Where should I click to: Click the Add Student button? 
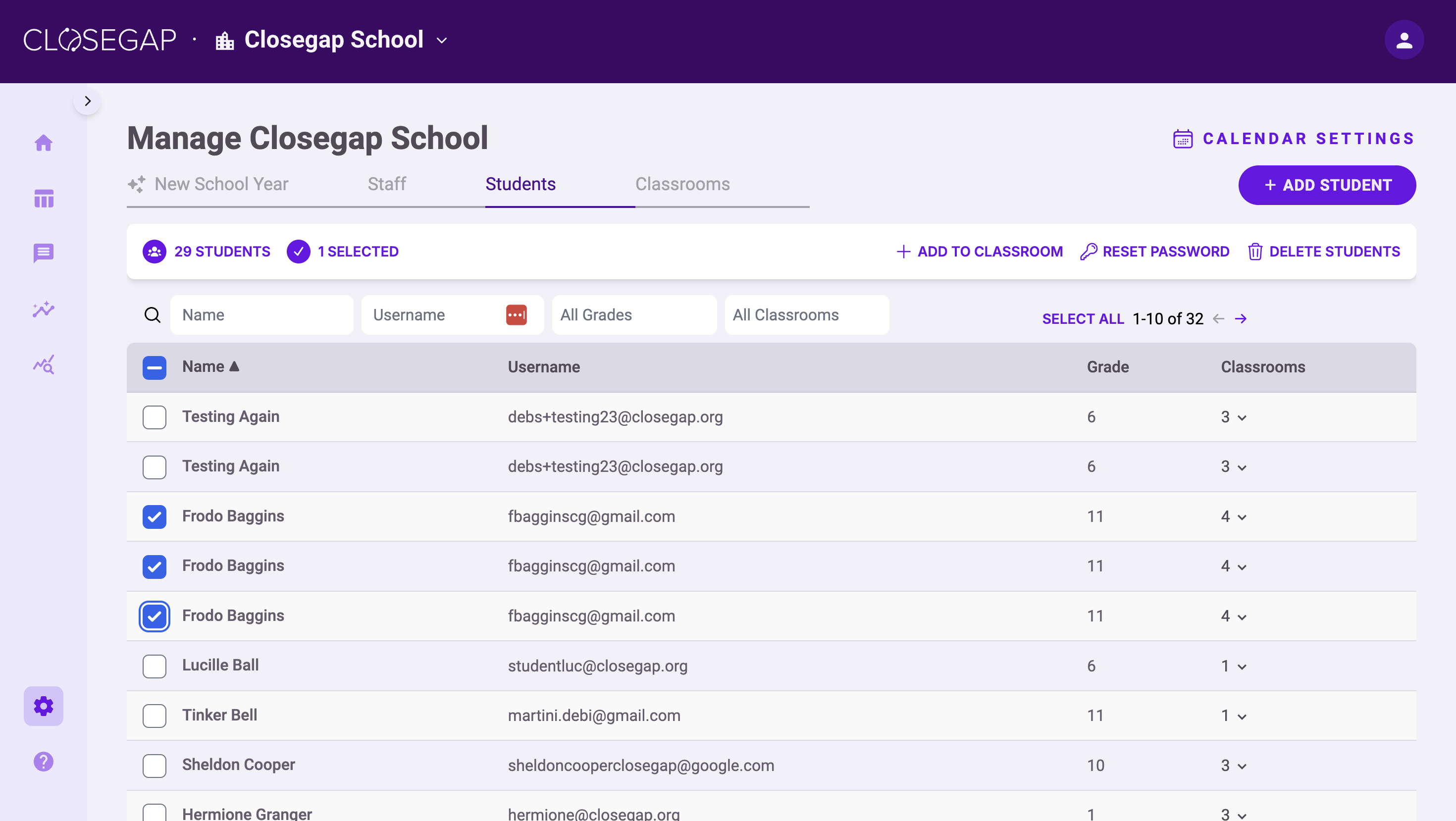(1327, 185)
